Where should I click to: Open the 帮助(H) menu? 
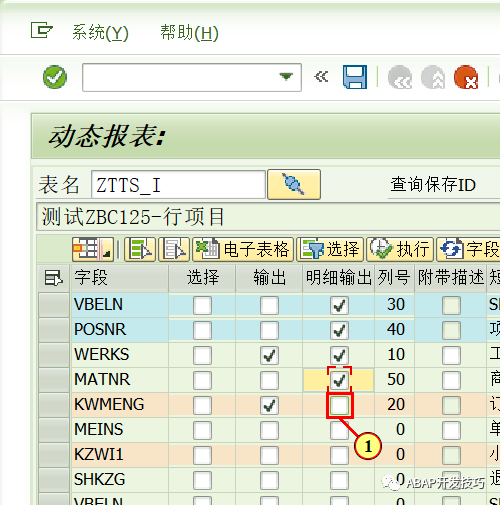tap(189, 33)
